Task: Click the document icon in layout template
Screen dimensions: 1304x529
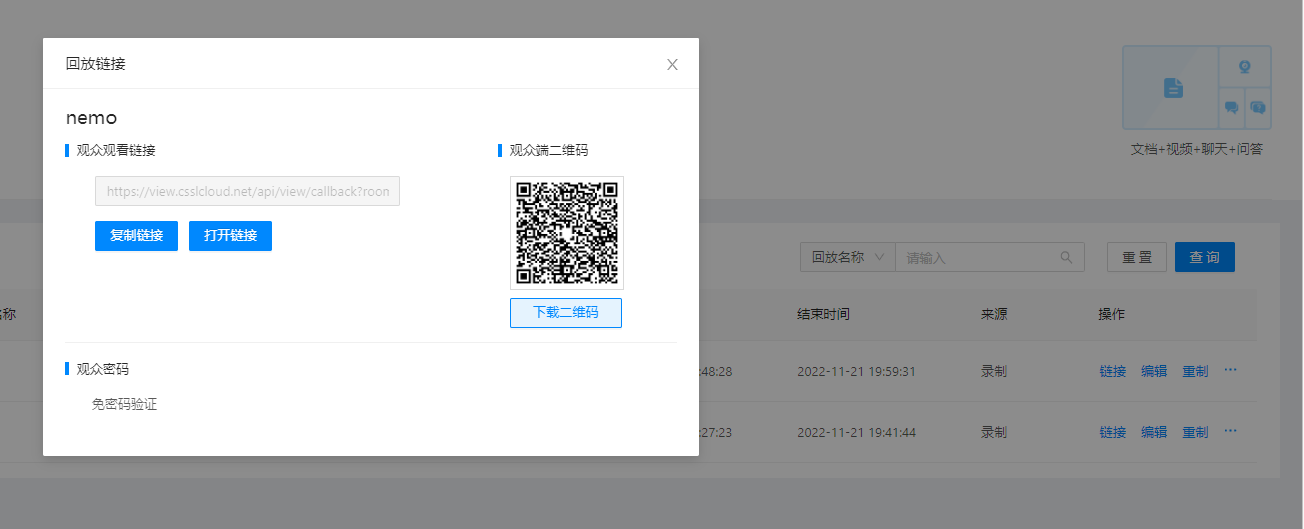Action: coord(1173,88)
